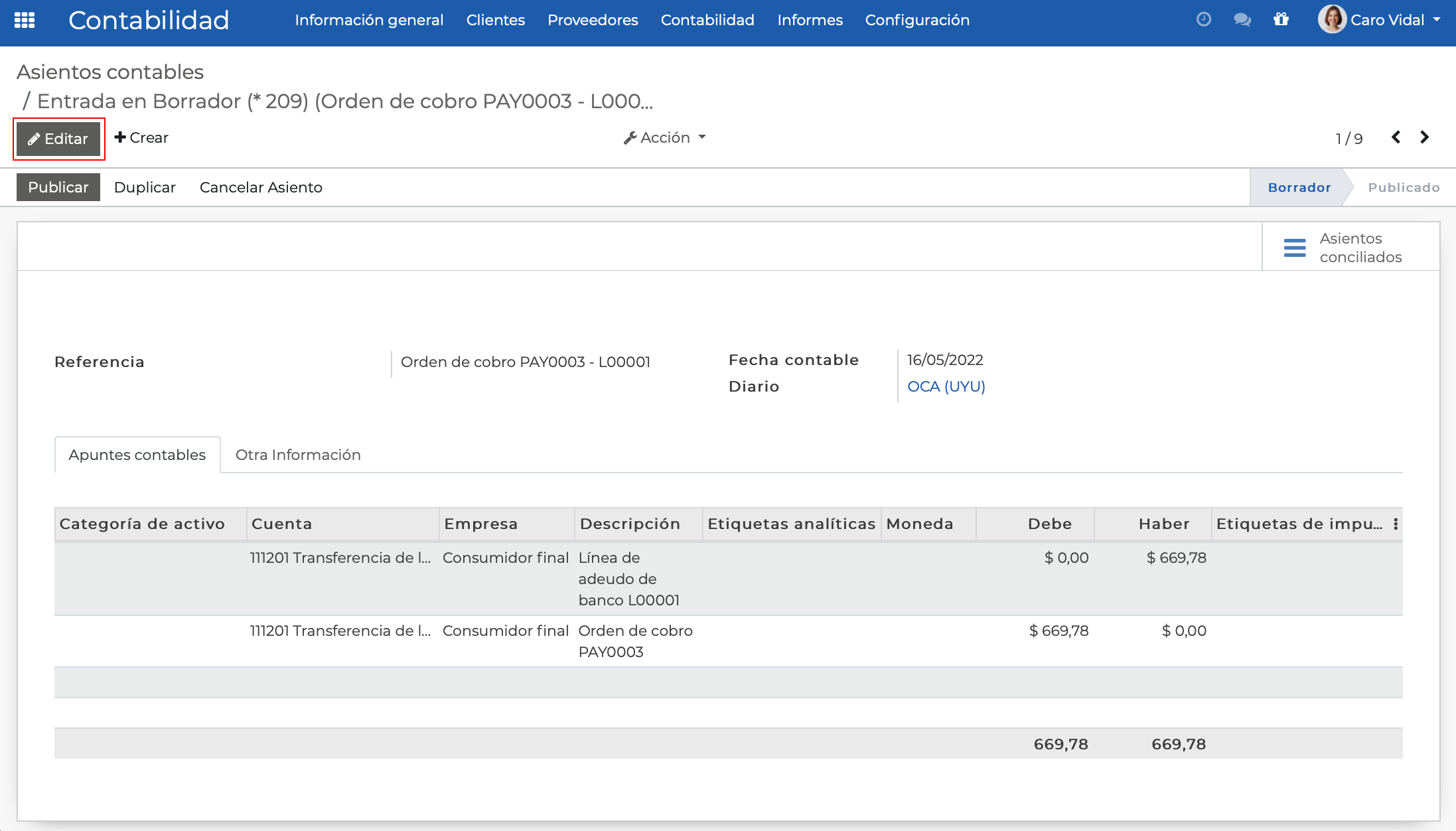Go to next record arrow
Viewport: 1456px width, 831px height.
click(x=1424, y=137)
